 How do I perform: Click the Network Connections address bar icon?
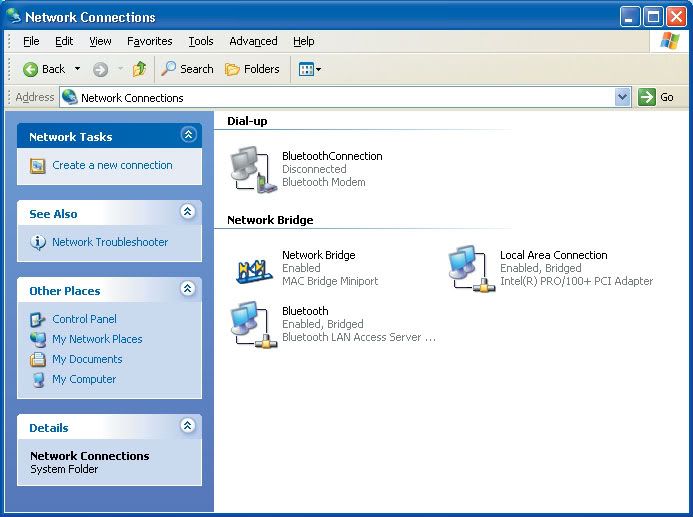(70, 97)
